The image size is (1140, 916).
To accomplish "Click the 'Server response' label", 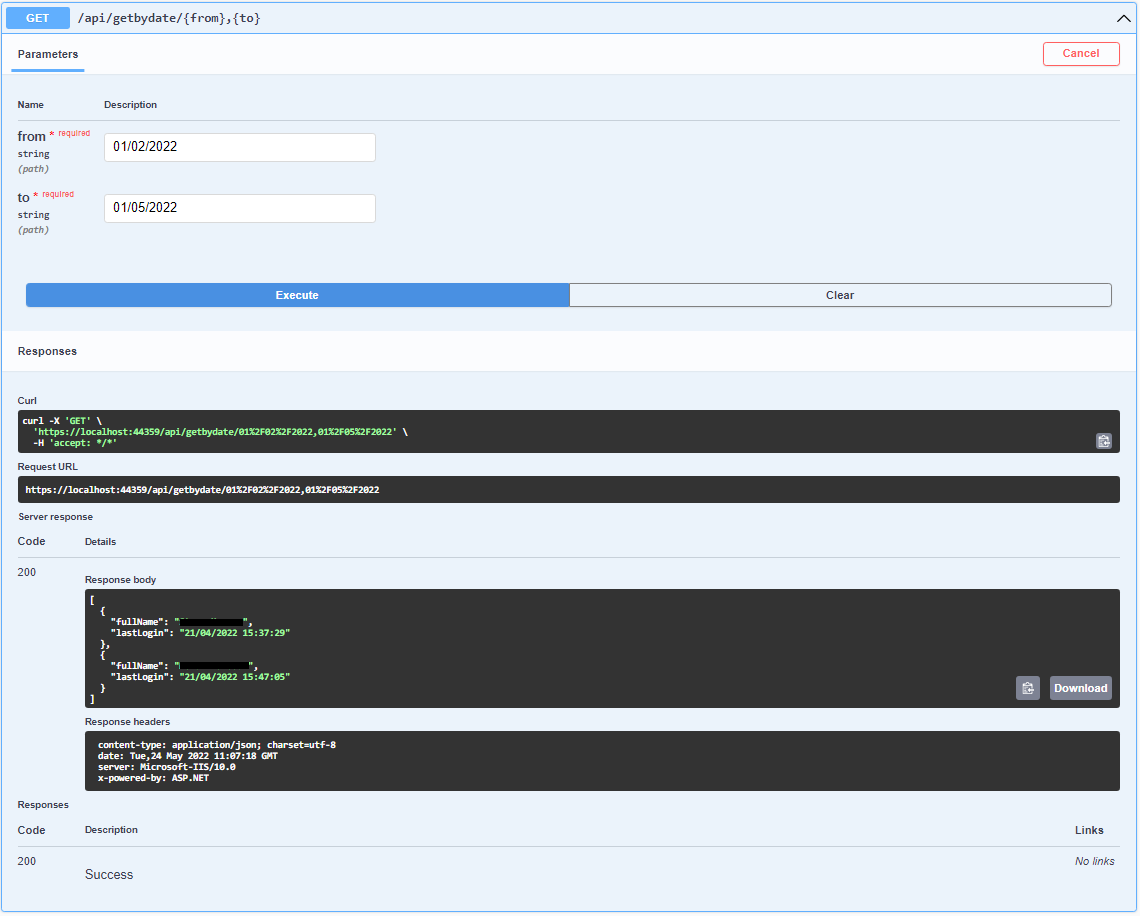I will pyautogui.click(x=55, y=517).
